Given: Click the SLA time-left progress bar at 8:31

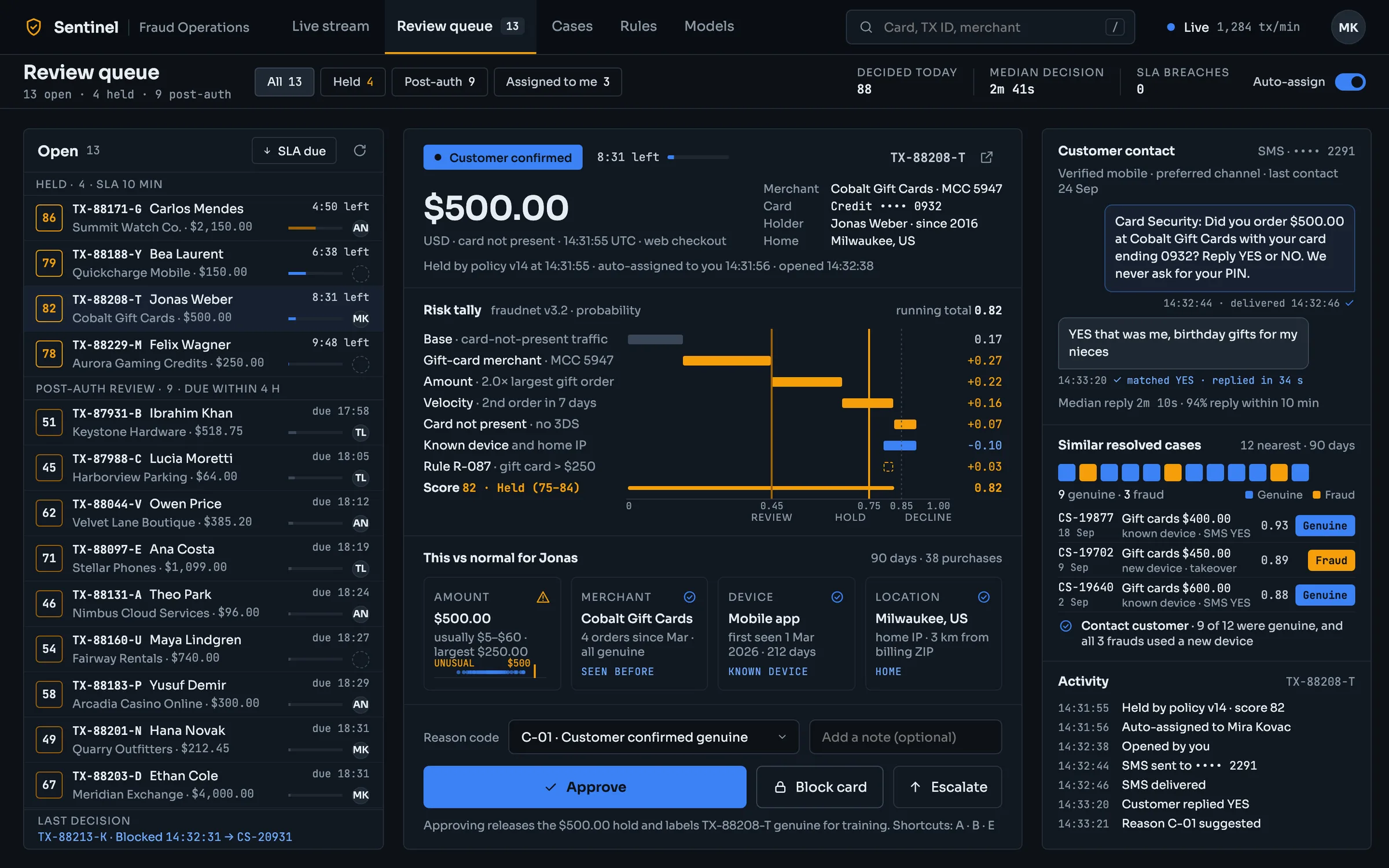Looking at the screenshot, I should 698,157.
